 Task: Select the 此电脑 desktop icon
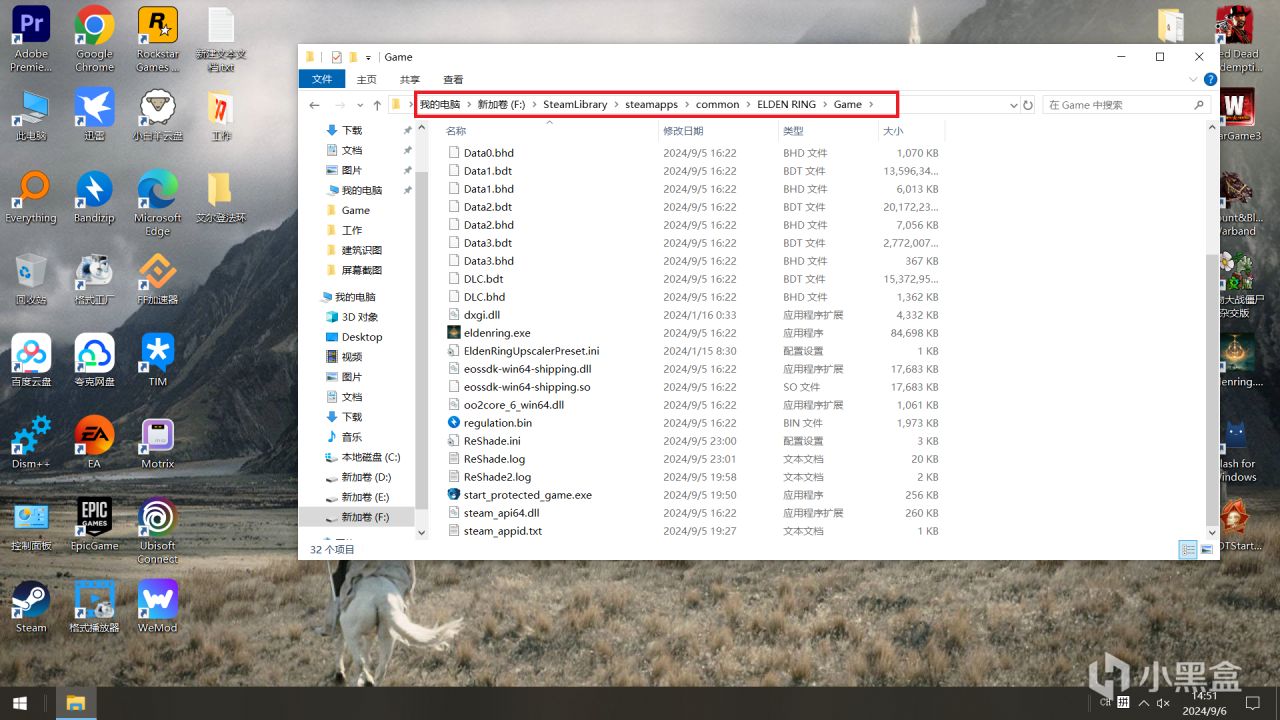(31, 114)
